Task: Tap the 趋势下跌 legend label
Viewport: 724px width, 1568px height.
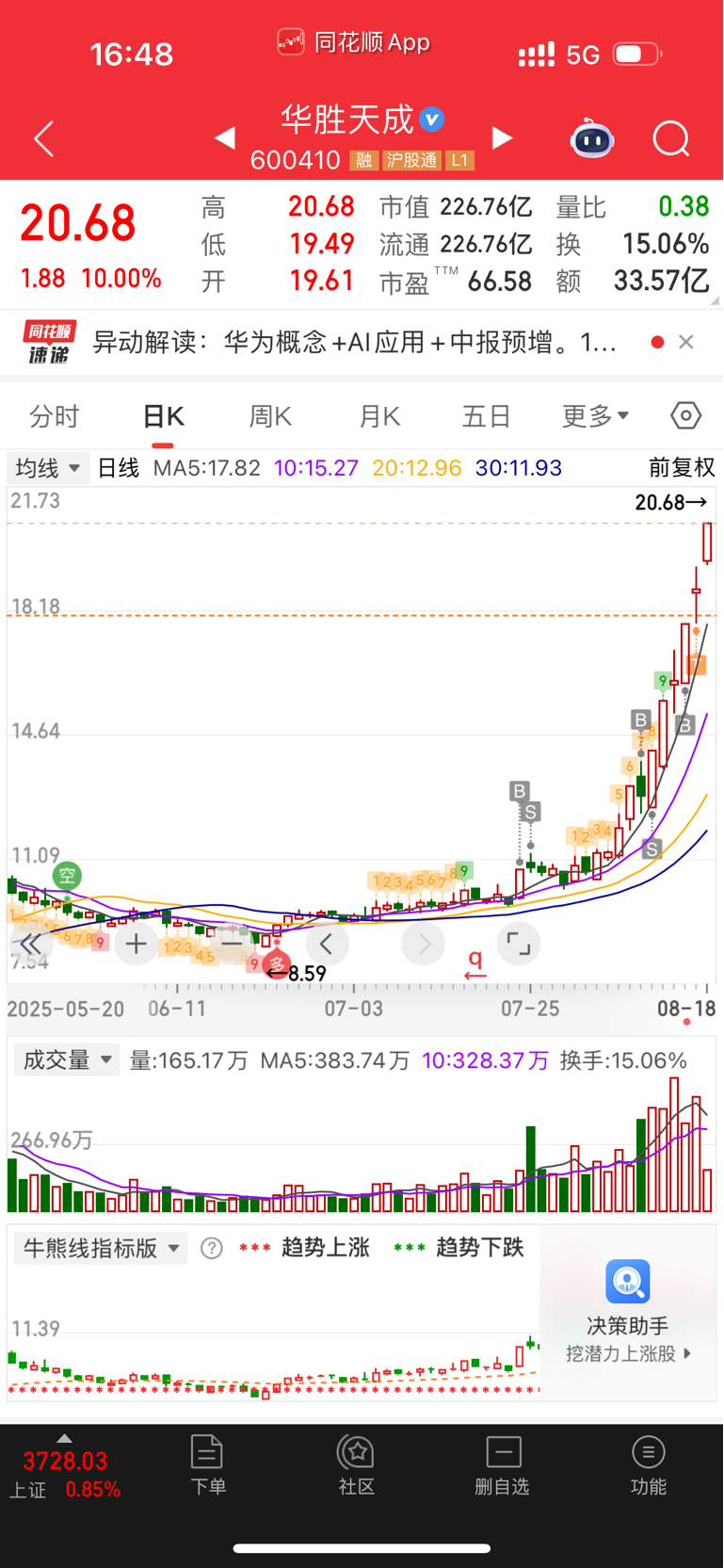Action: click(x=480, y=1248)
